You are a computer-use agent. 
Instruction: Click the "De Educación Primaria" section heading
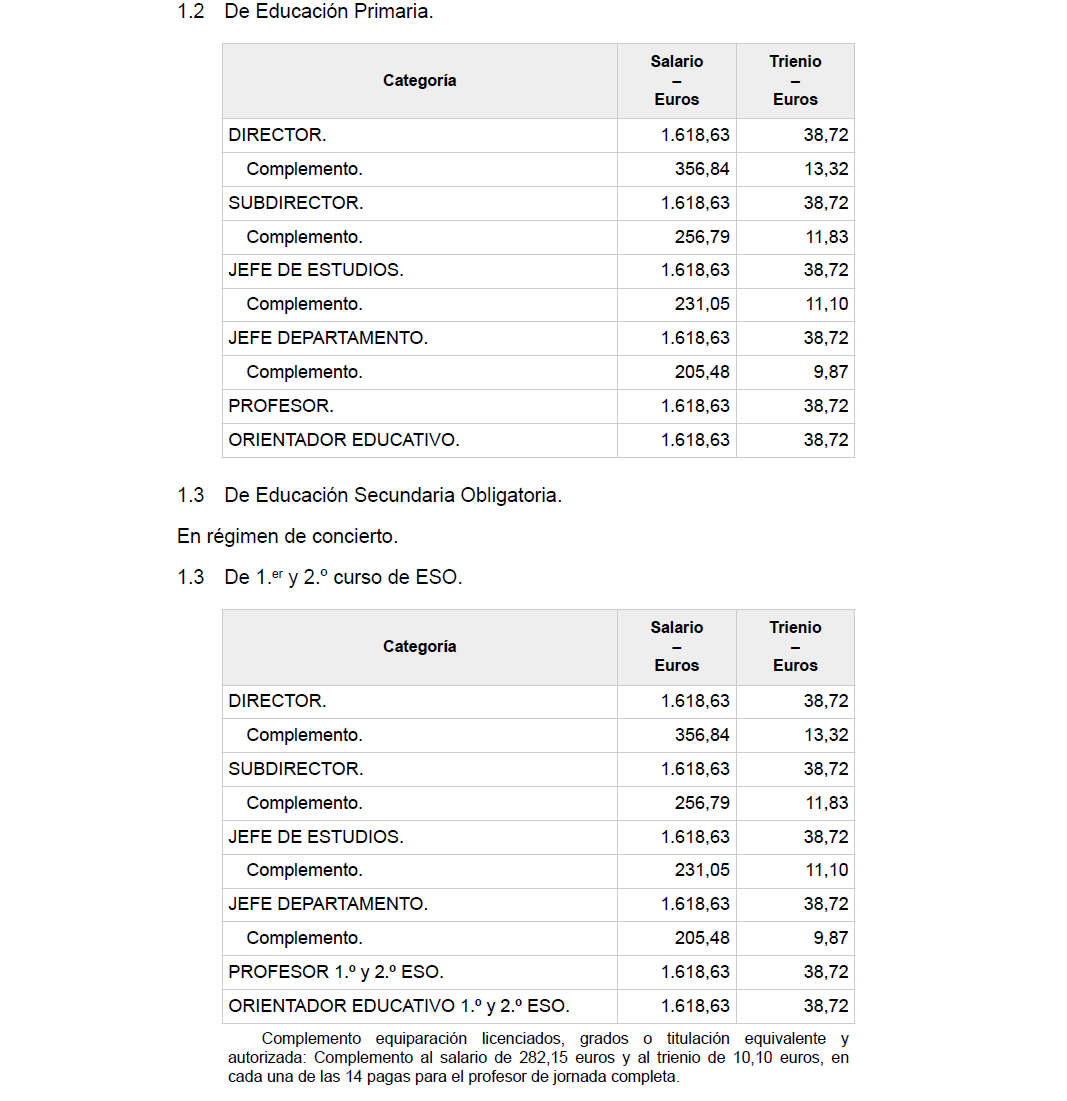point(328,14)
